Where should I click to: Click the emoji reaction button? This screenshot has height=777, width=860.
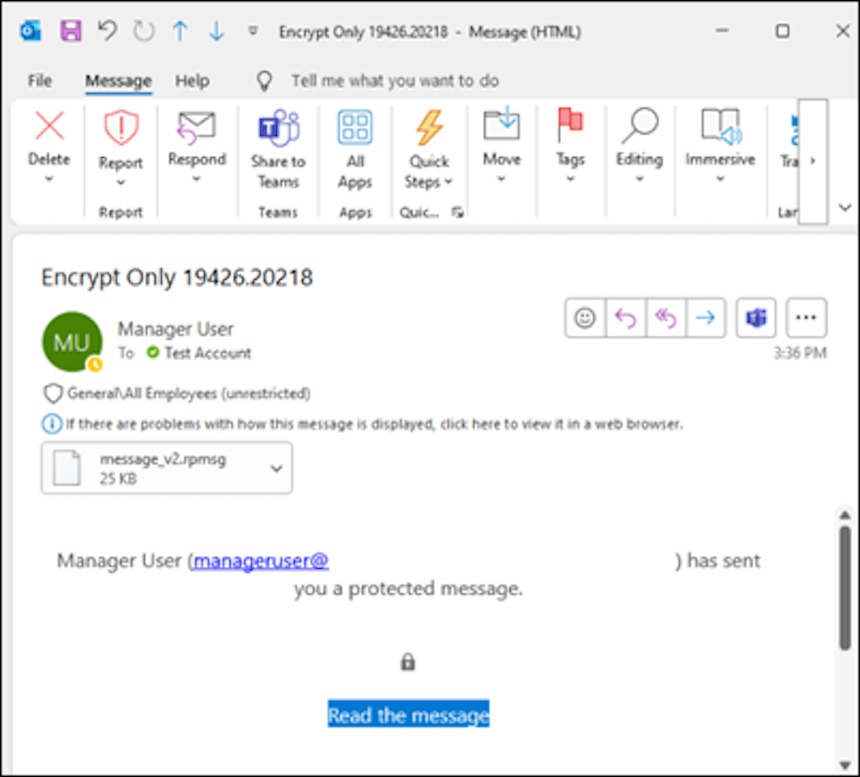(x=585, y=318)
